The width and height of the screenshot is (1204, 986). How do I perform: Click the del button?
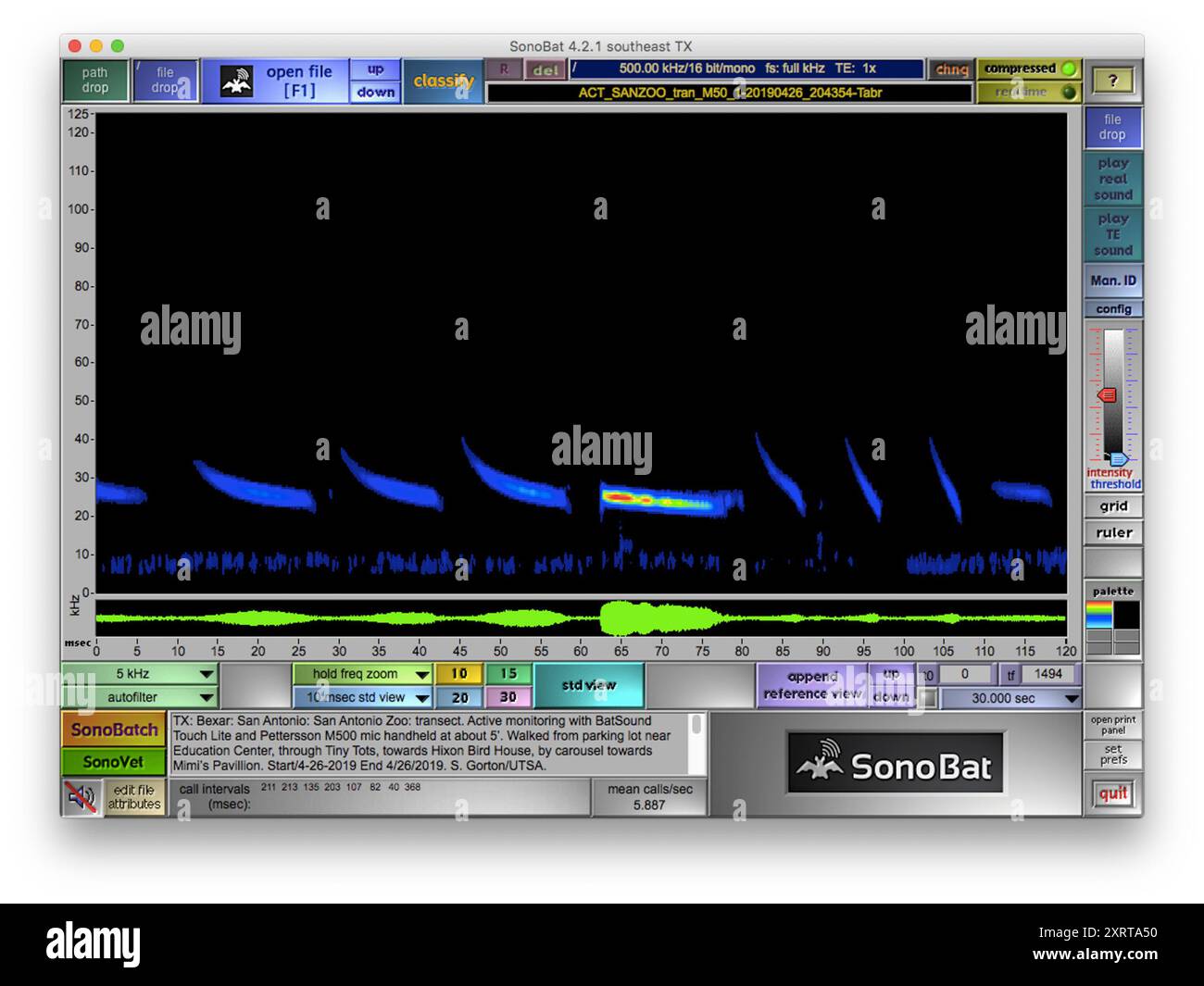(546, 69)
